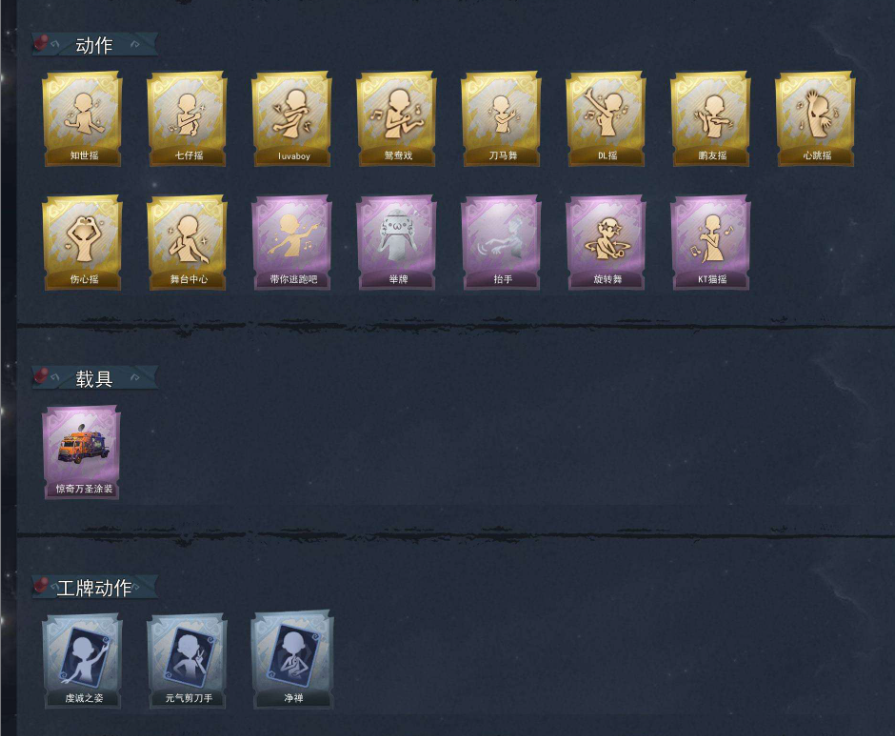Viewport: 895px width, 736px height.
Task: Select the 刀马舞 dance action
Action: click(501, 119)
